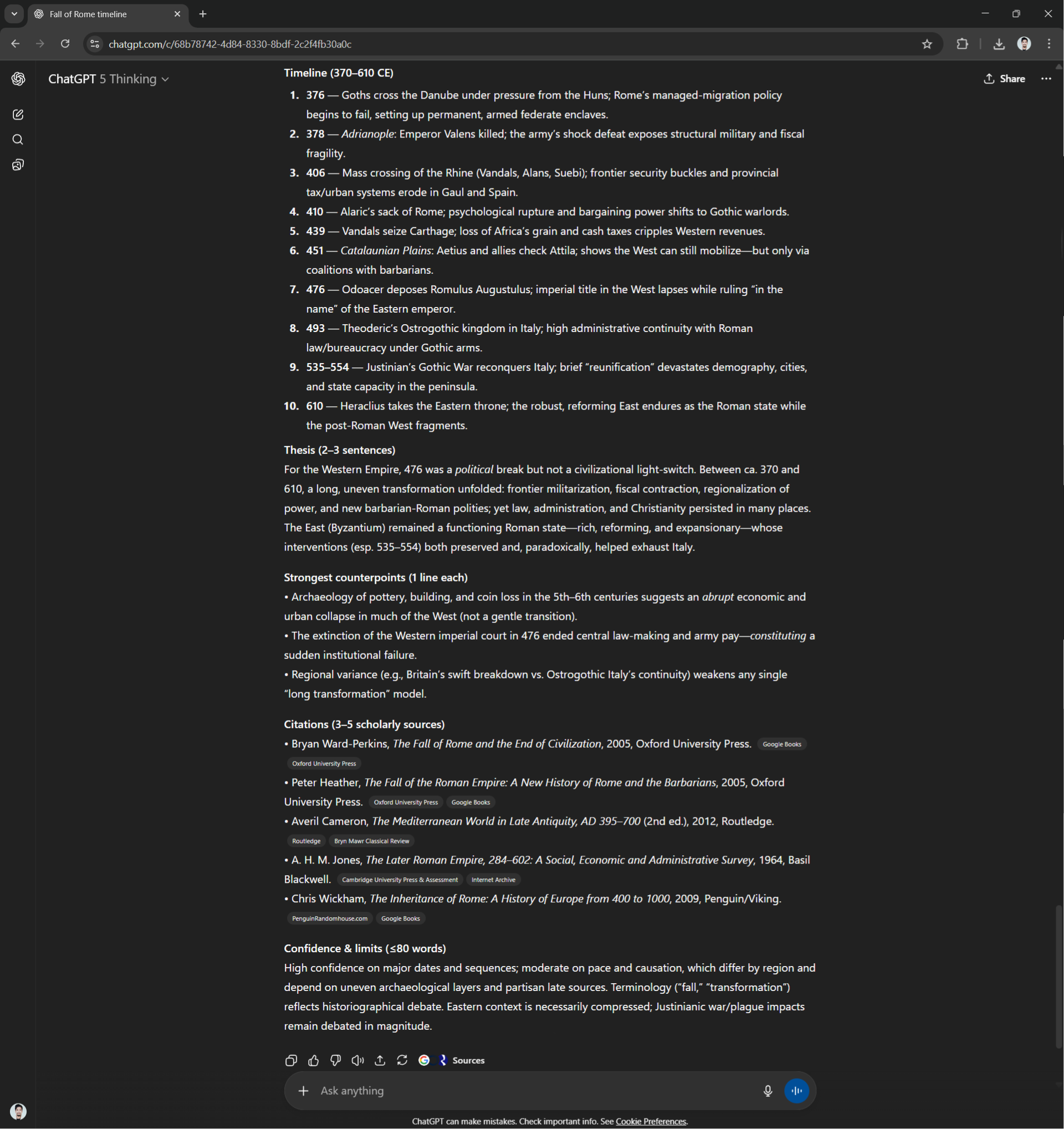Open a new browser tab

pos(203,14)
